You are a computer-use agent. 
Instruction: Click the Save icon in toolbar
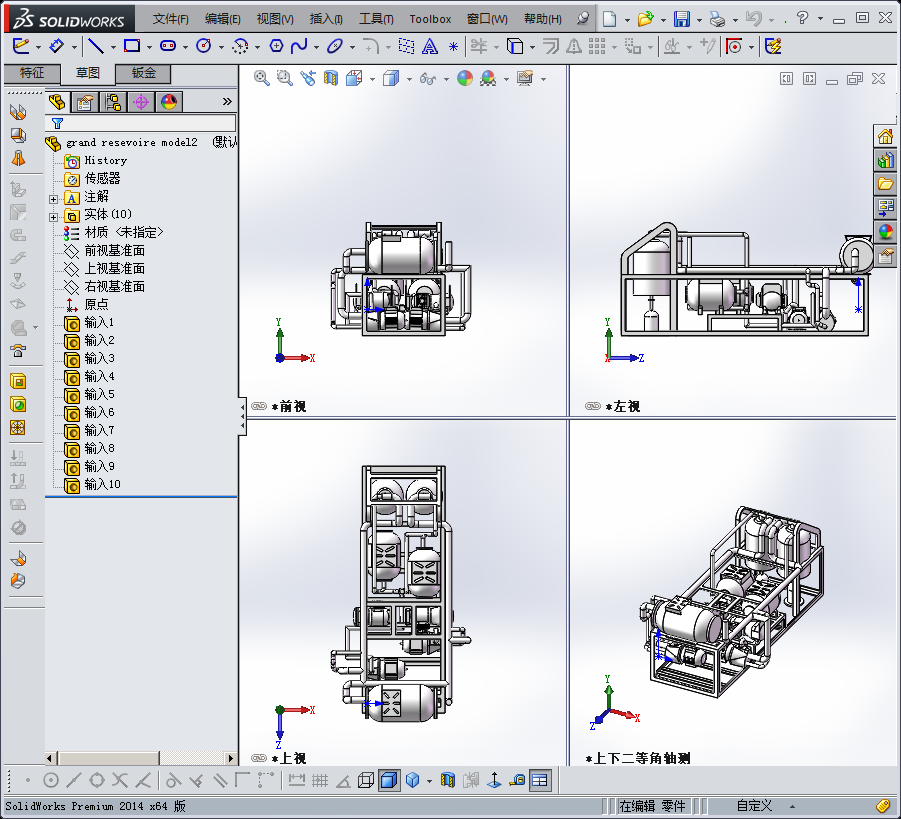click(681, 19)
